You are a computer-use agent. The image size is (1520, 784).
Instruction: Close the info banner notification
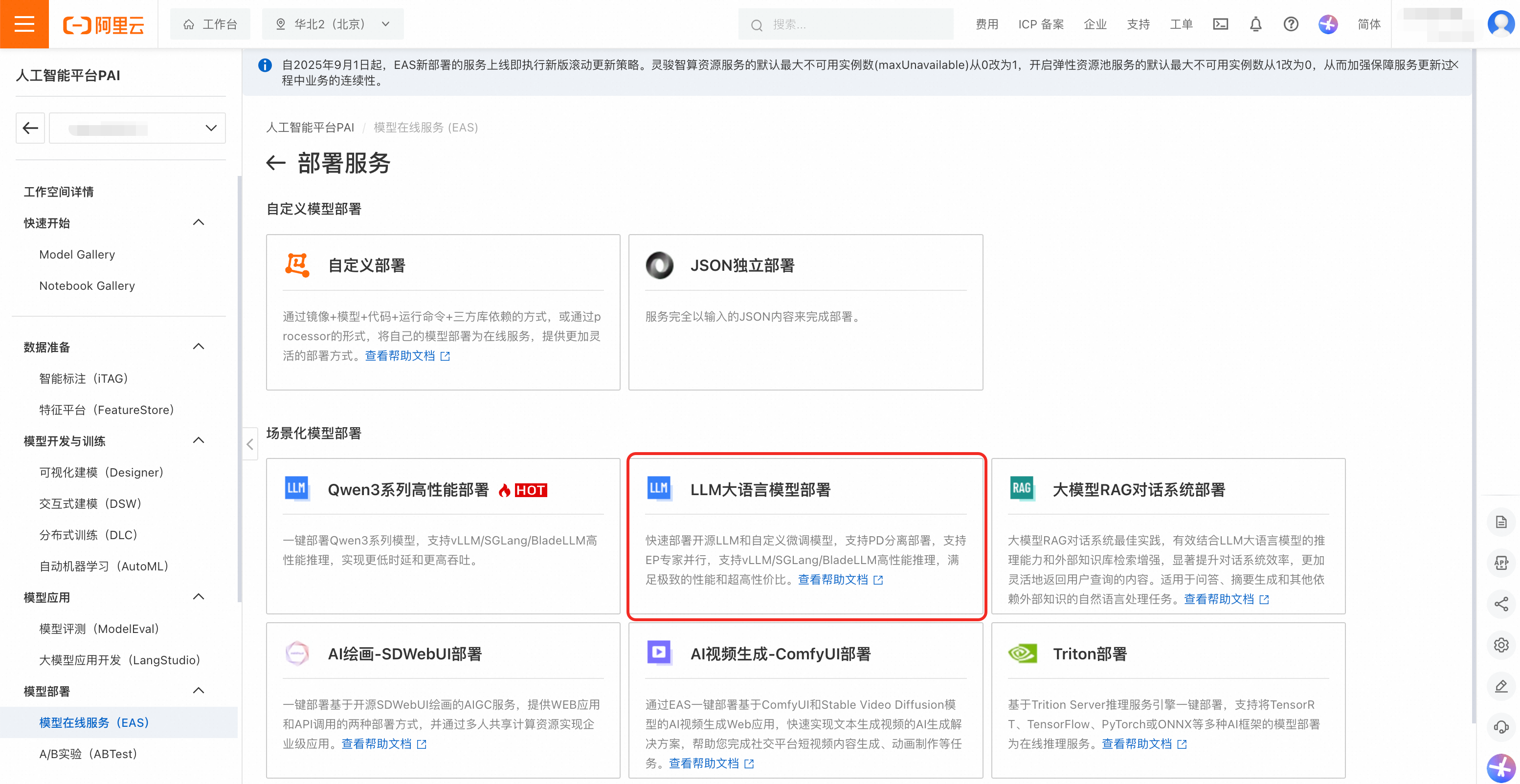click(1454, 65)
